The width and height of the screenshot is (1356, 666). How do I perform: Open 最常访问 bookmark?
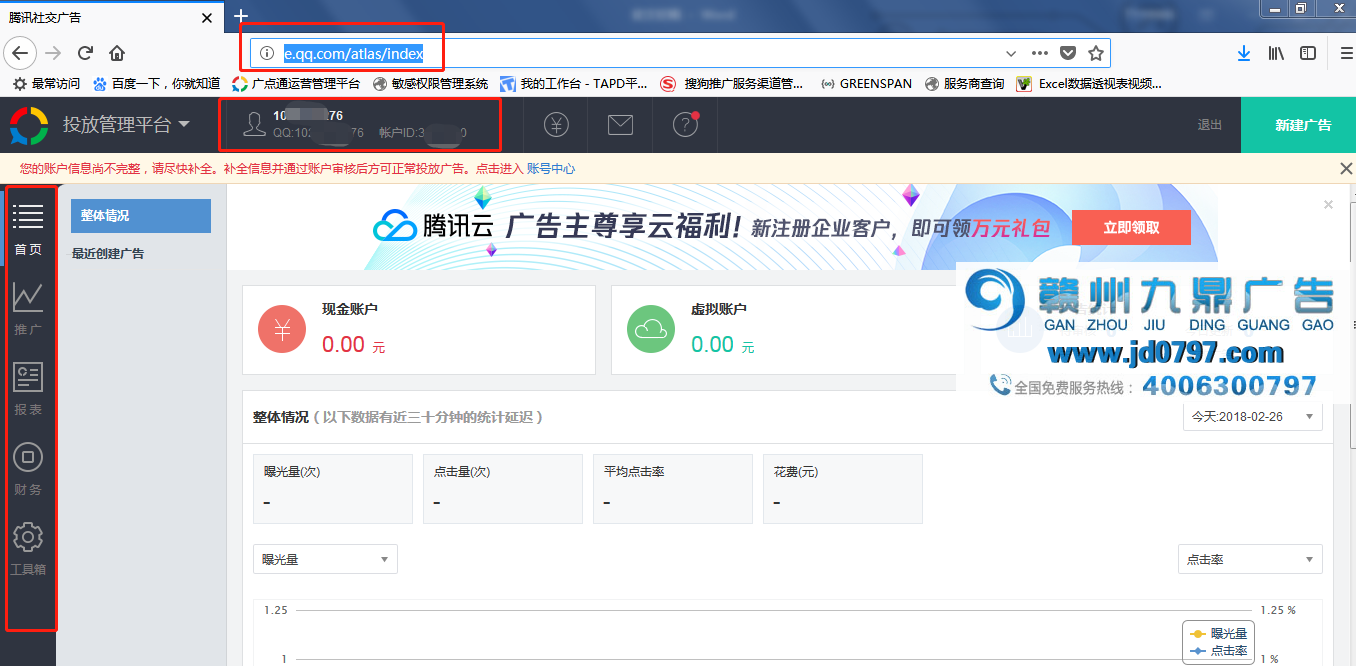[47, 84]
